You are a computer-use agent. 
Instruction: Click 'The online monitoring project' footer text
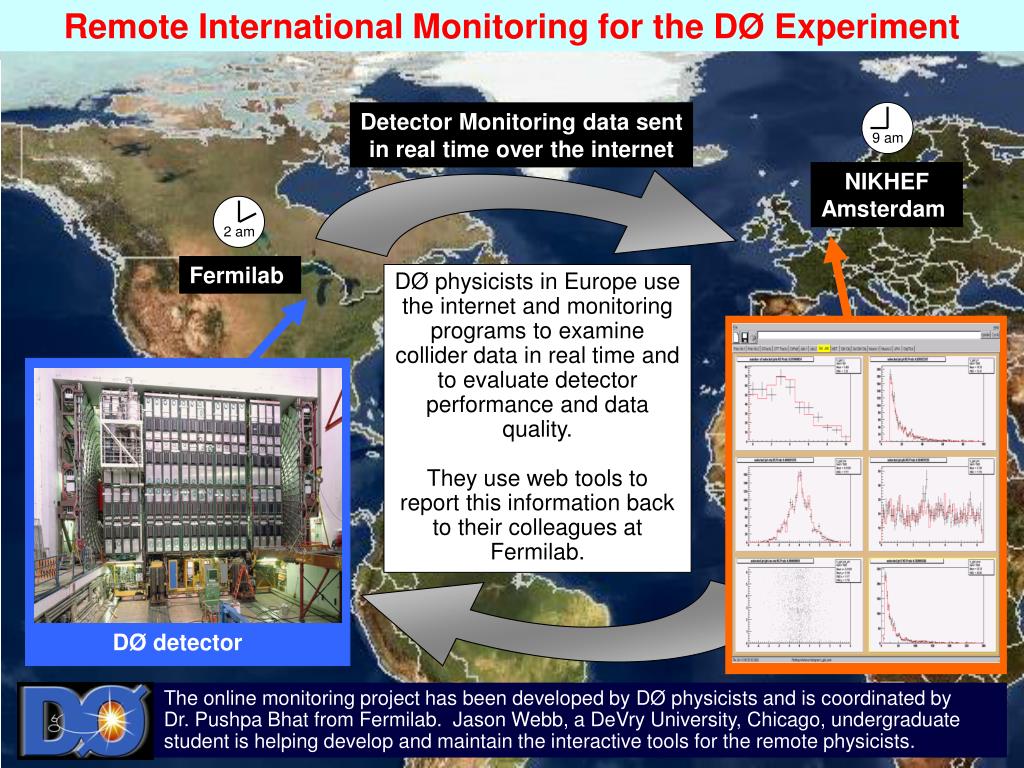(x=562, y=720)
